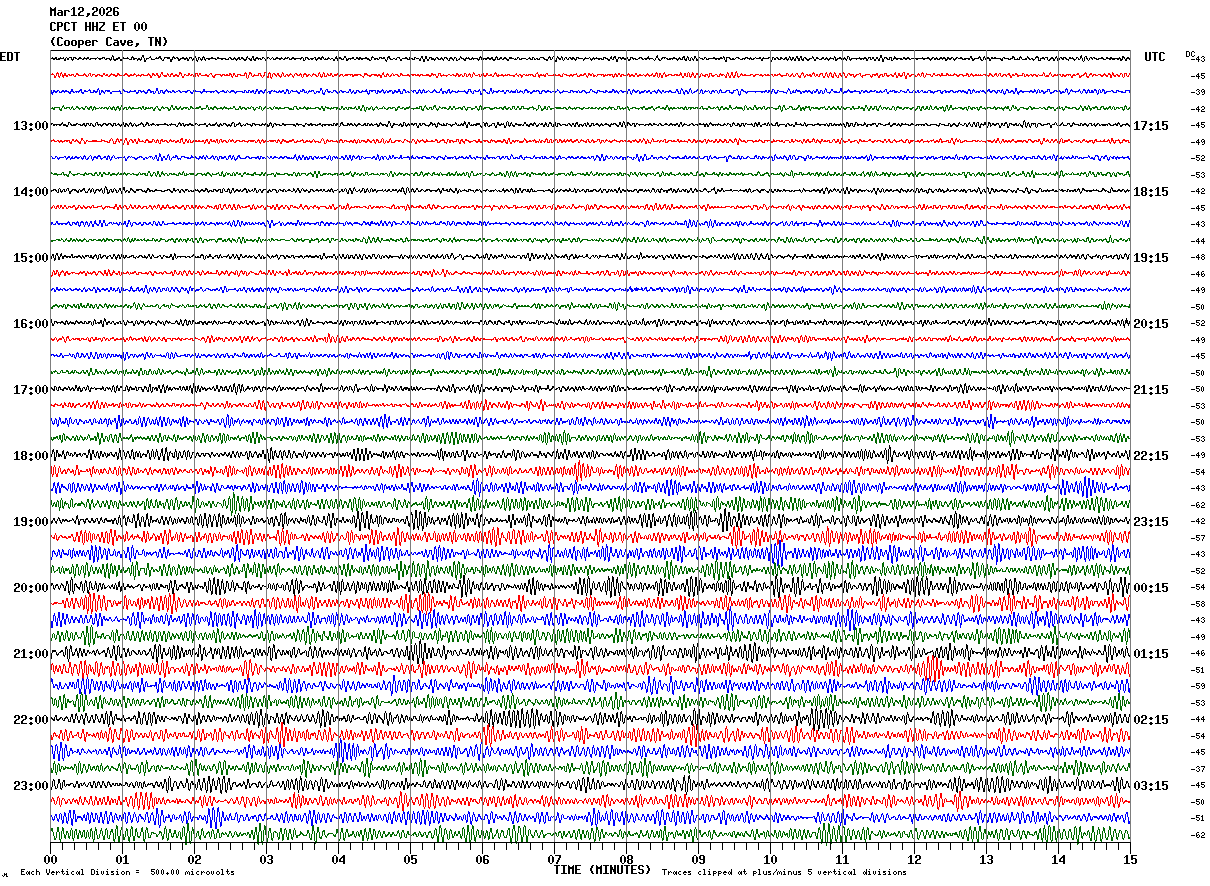Click minute tick 05 on time axis
This screenshot has width=1210, height=886.
(x=411, y=859)
